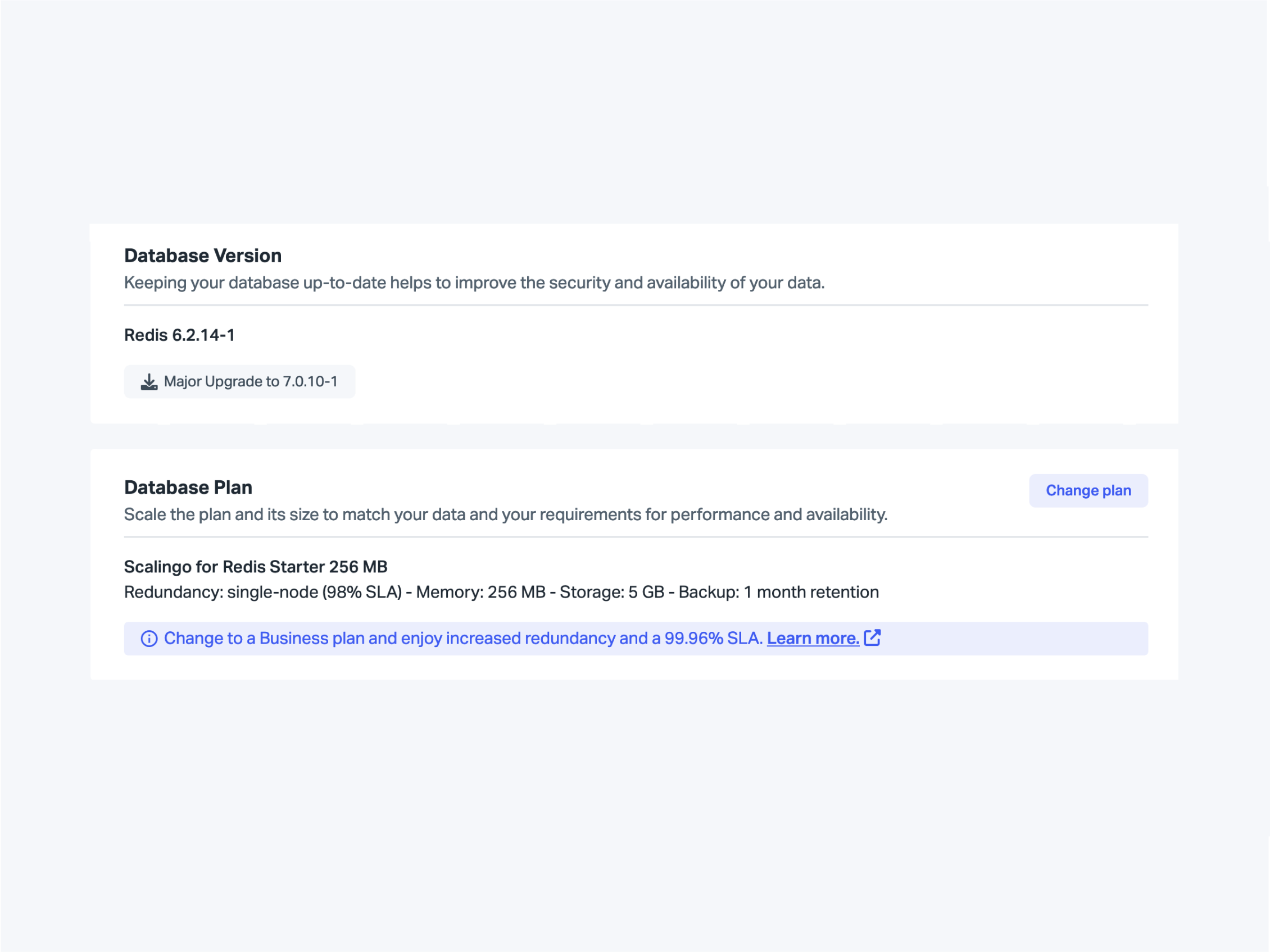Click the 'Redundancy: single-node (98% SLA)' text

262,591
